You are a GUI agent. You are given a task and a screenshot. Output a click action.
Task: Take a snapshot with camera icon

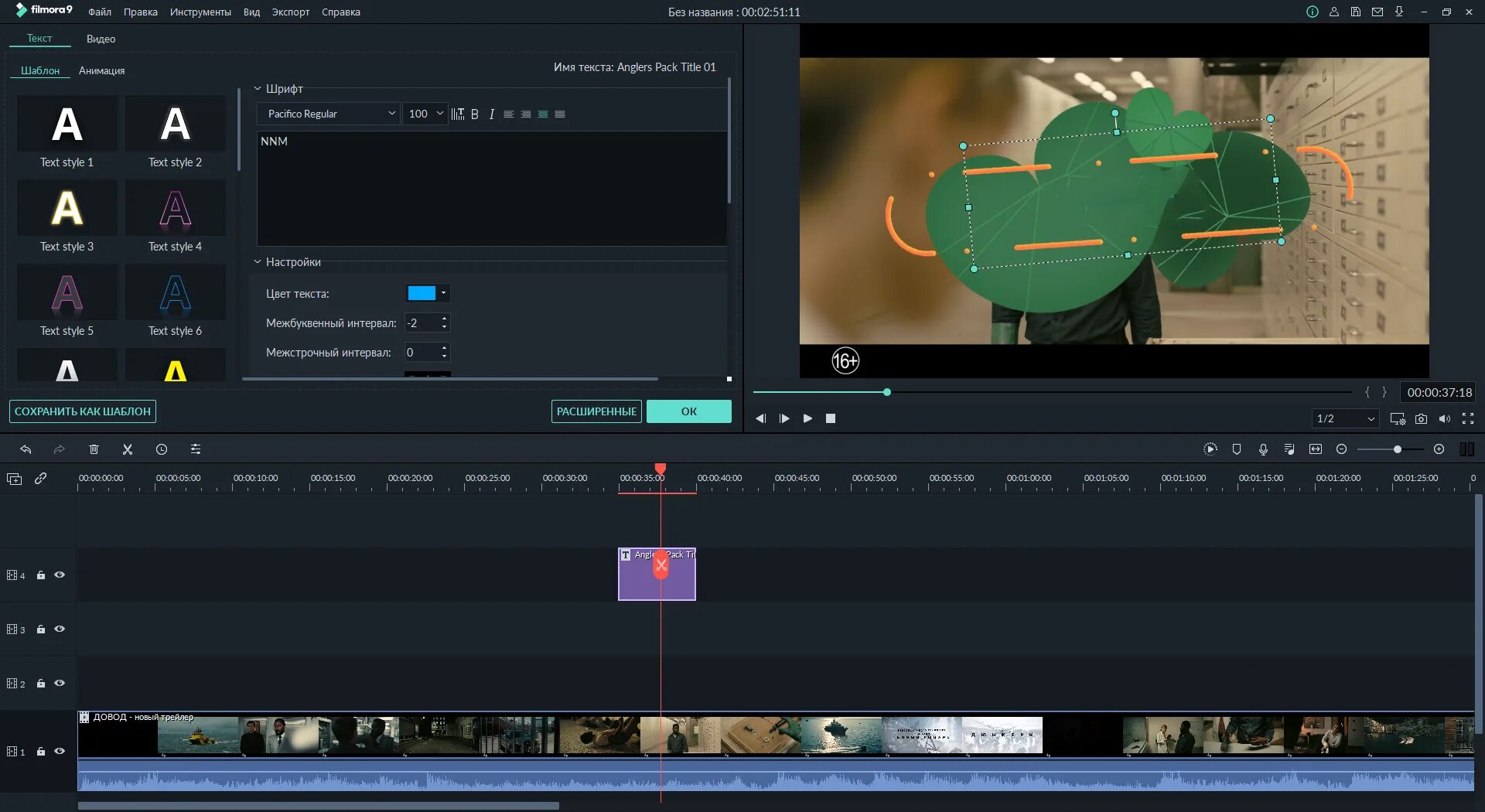tap(1422, 418)
